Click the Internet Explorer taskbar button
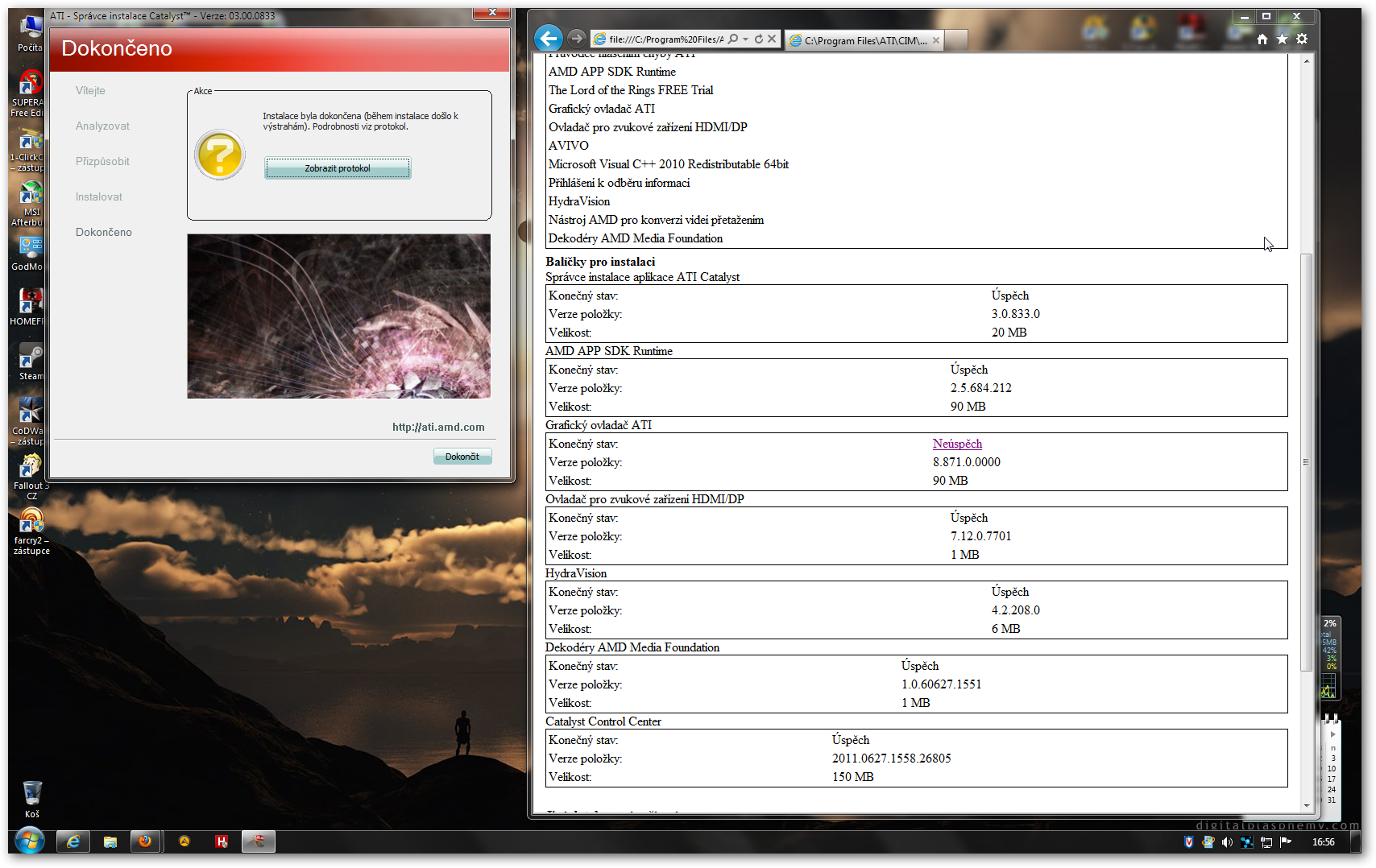The image size is (1376, 868). (x=73, y=841)
